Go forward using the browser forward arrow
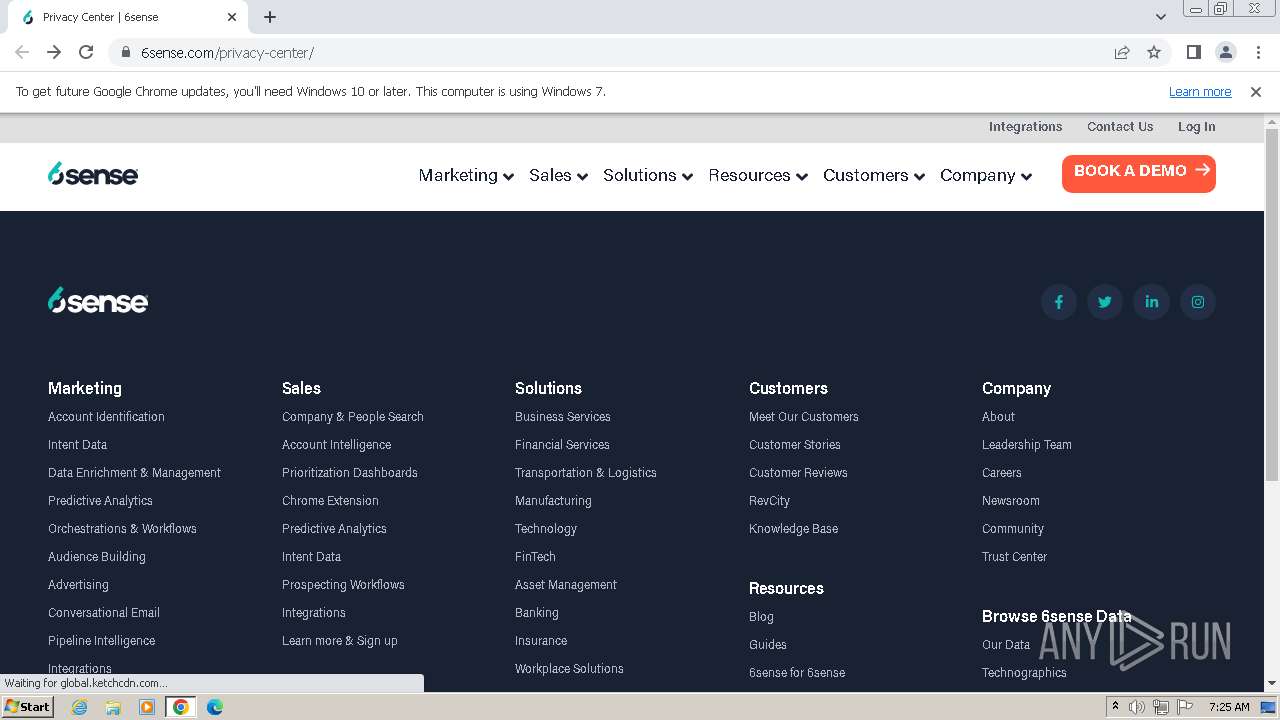The height and width of the screenshot is (720, 1280). 54,52
